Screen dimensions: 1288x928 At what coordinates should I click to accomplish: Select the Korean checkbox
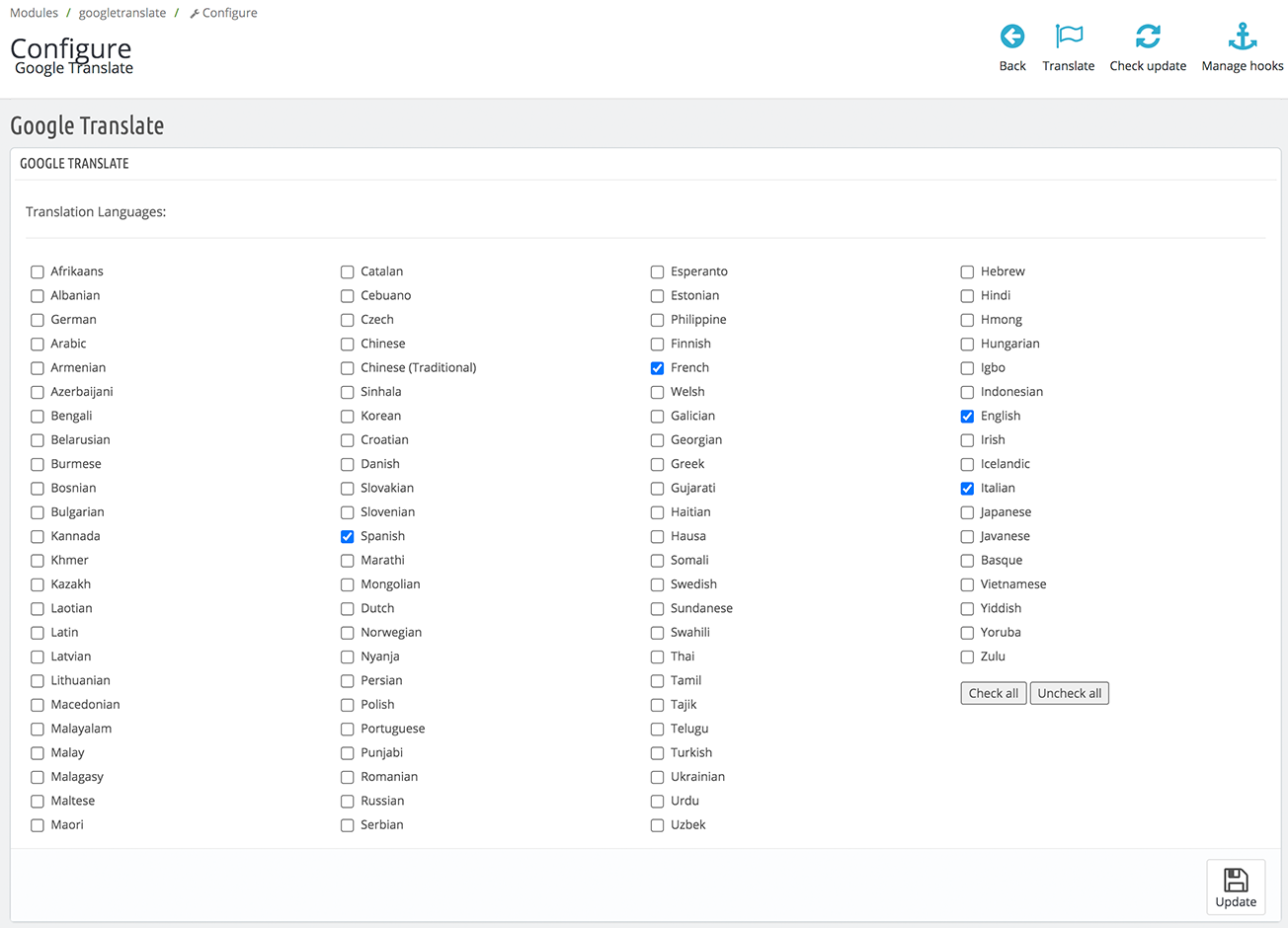tap(348, 417)
